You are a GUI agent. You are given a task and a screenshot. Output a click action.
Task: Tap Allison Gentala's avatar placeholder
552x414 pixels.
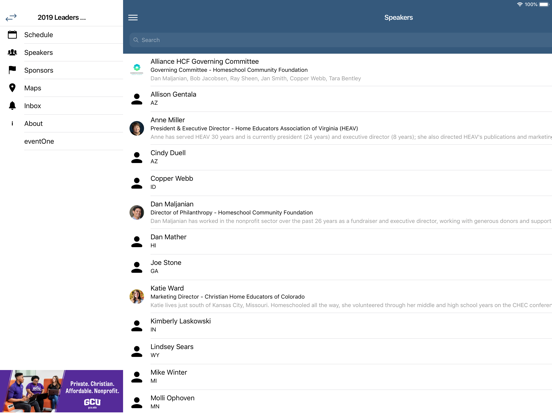137,99
